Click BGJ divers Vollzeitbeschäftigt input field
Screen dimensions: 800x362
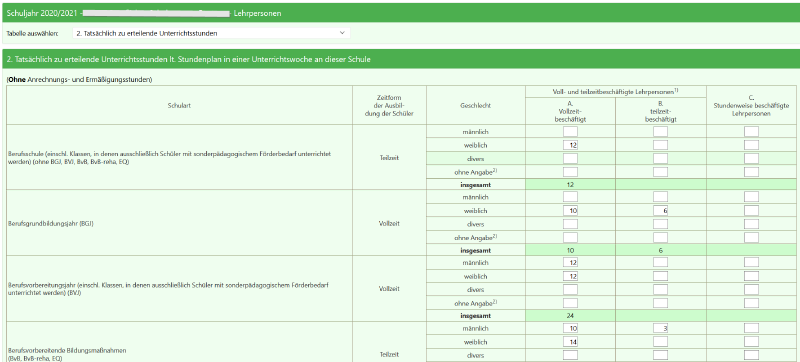pos(570,223)
